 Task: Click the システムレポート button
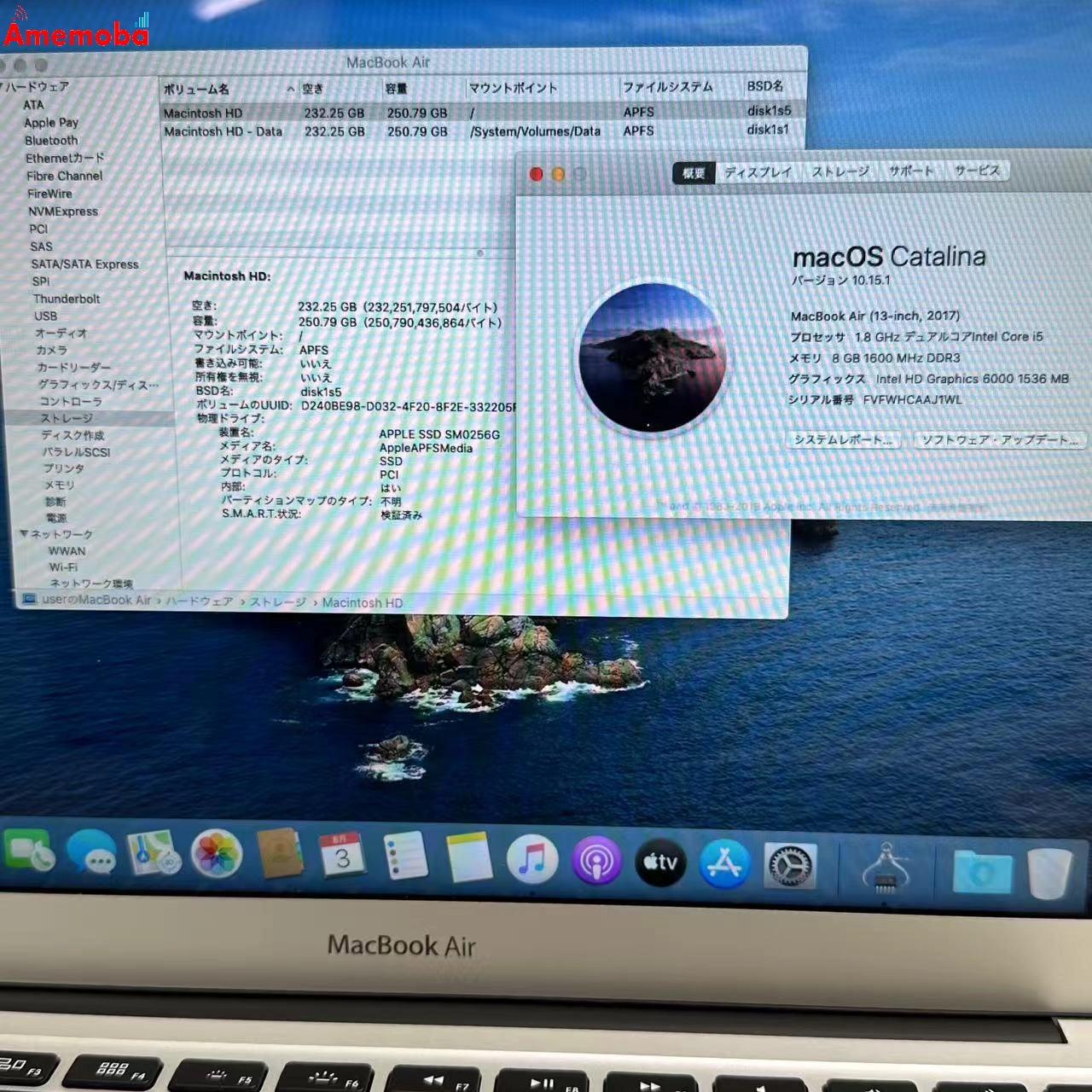[842, 440]
